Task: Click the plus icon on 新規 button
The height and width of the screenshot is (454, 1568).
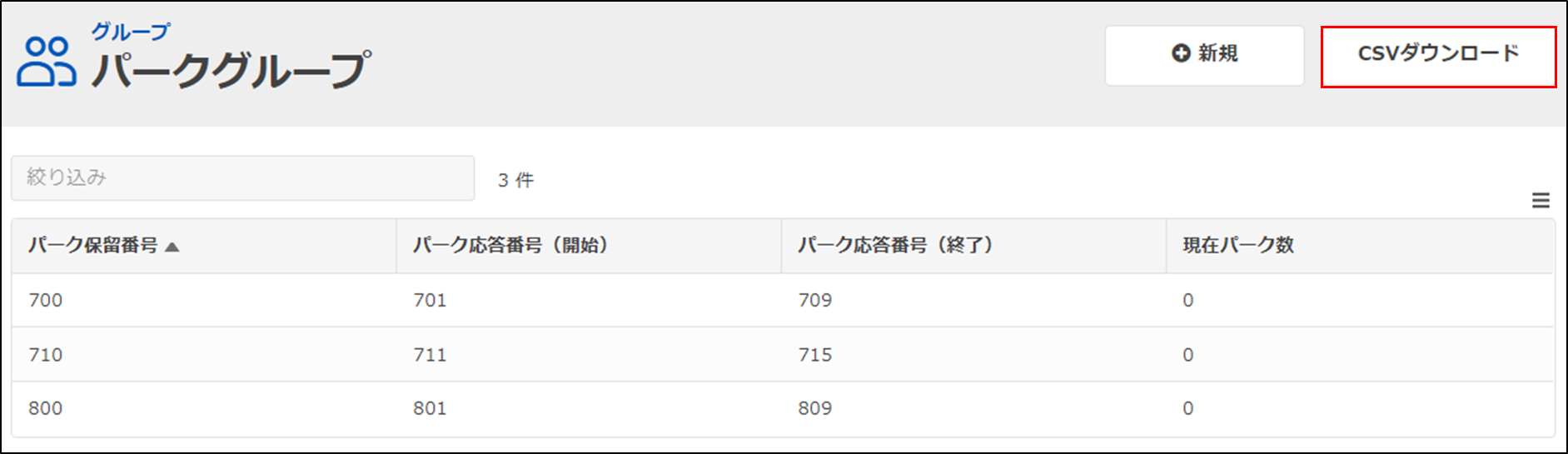Action: (x=1181, y=53)
